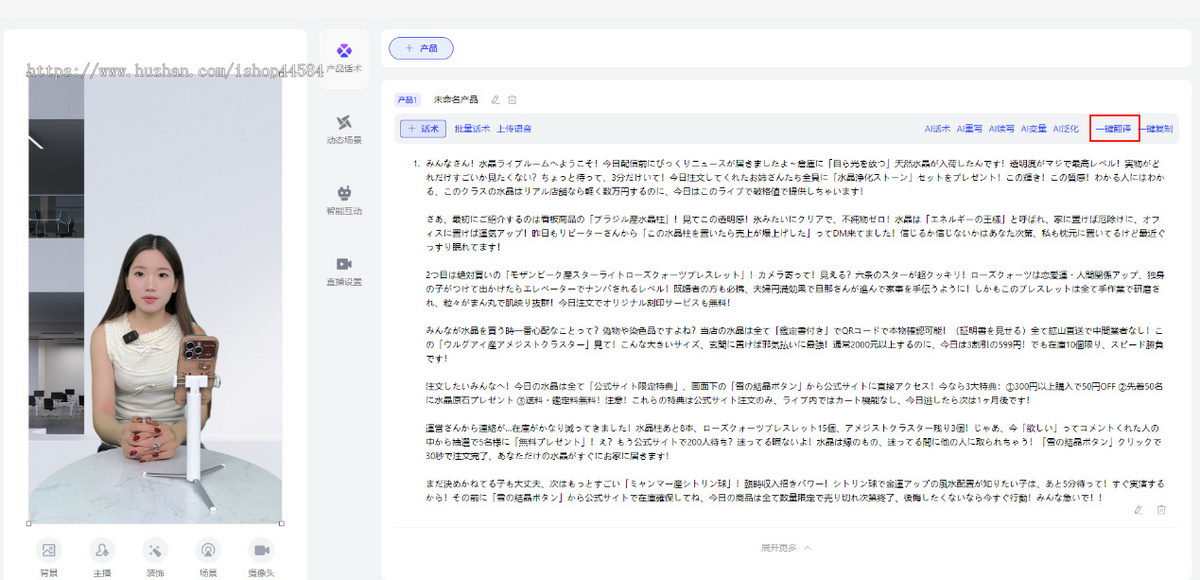The image size is (1200, 580).
Task: Click the 未命名产品 product name
Action: coord(455,100)
